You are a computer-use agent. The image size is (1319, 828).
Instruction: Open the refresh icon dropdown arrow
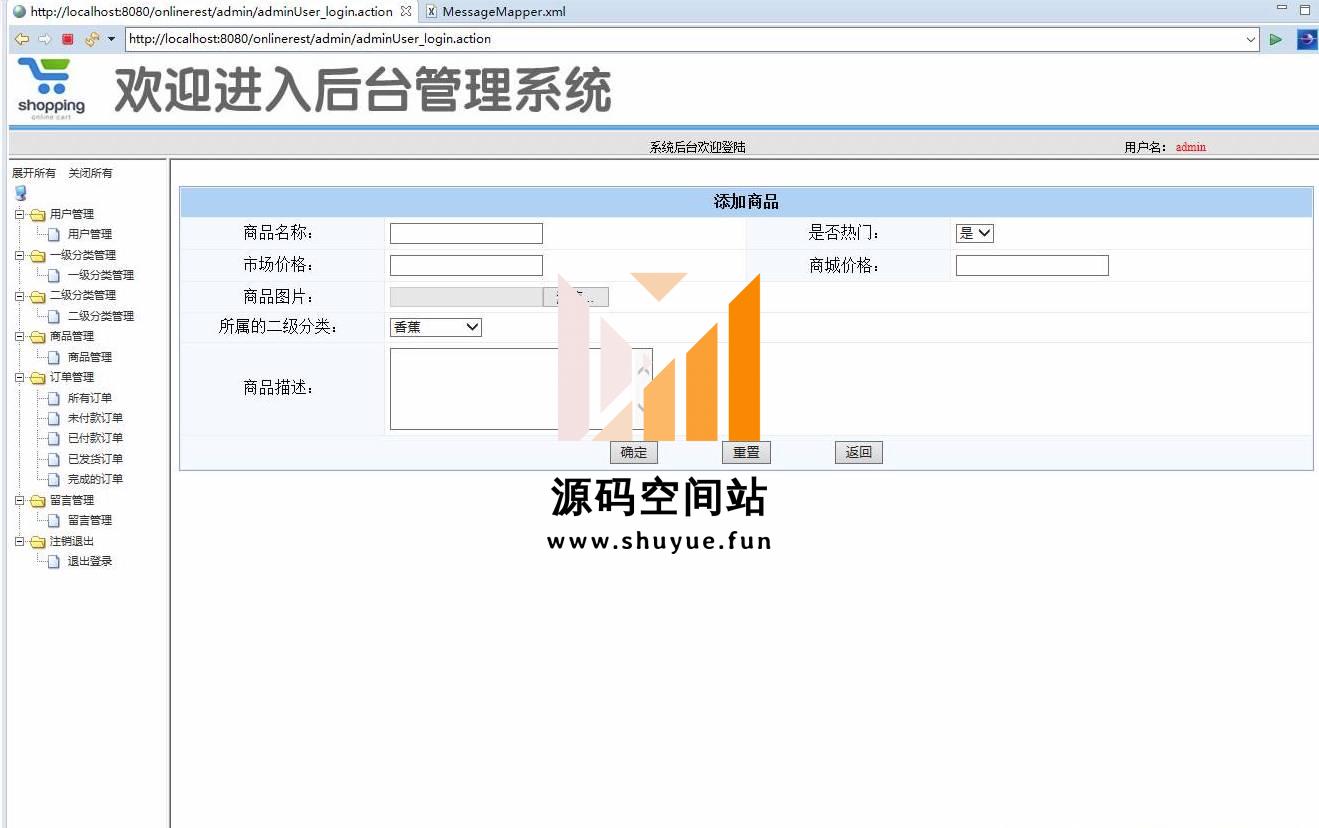[x=111, y=39]
